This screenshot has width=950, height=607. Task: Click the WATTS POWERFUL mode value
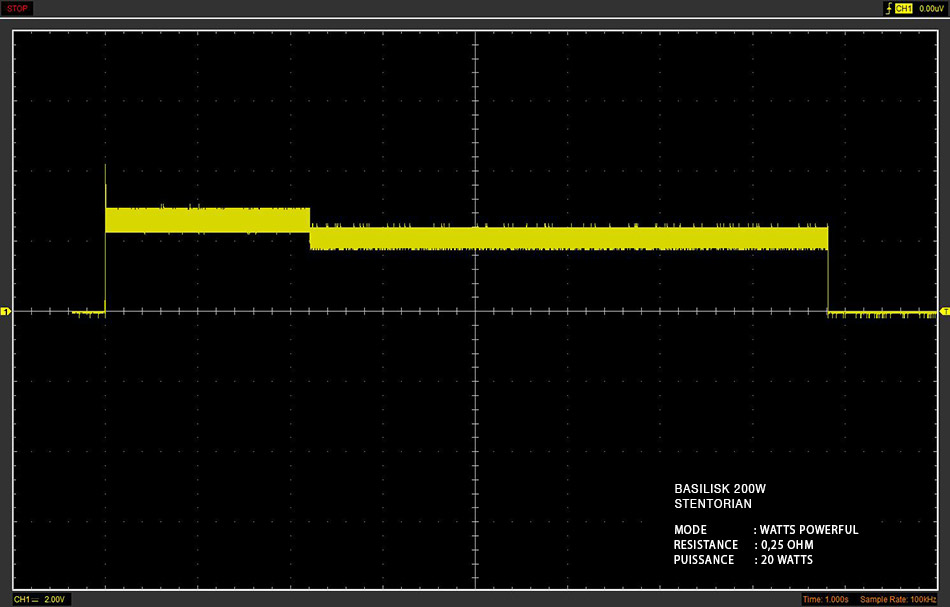pos(809,530)
